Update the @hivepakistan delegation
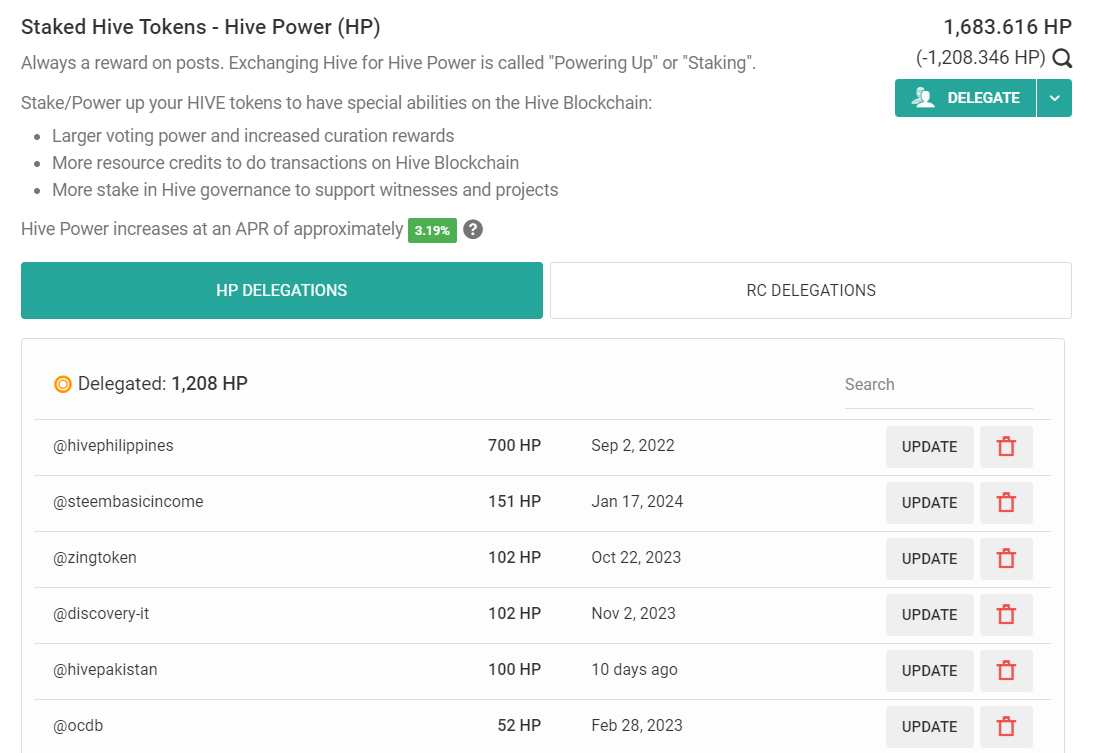Screen dimensions: 1098x753 coord(929,671)
